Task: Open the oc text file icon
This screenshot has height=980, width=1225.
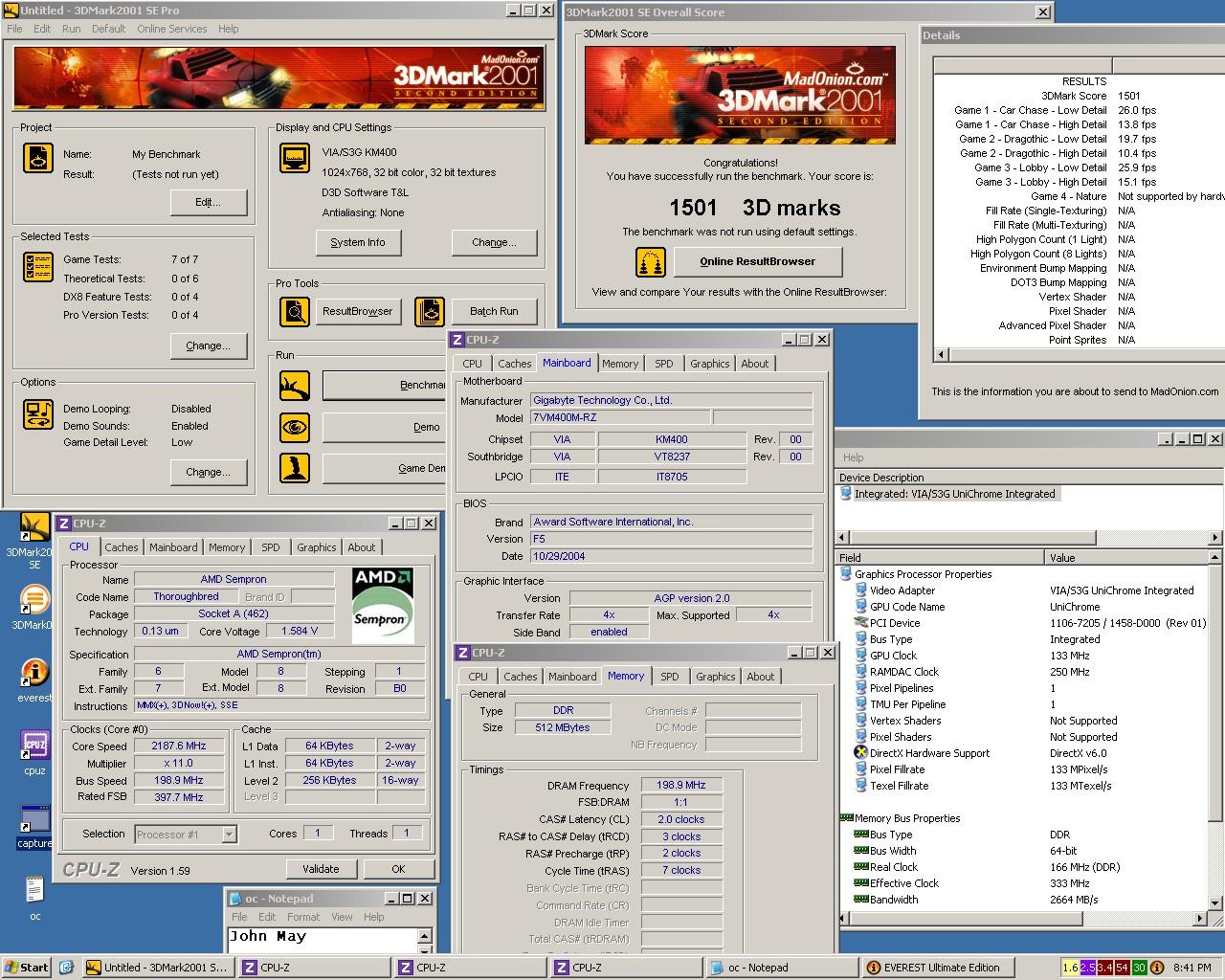Action: point(34,898)
